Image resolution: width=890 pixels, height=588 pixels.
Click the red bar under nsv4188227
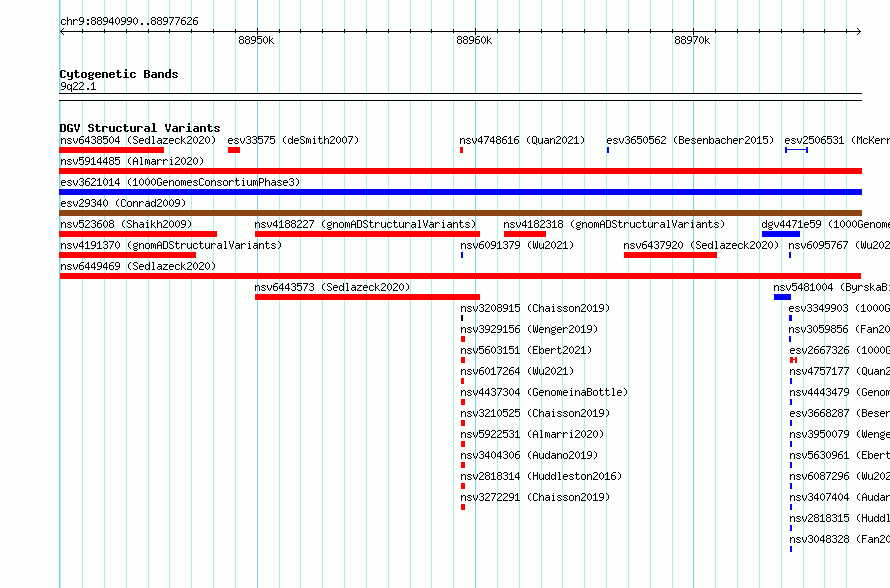click(367, 234)
